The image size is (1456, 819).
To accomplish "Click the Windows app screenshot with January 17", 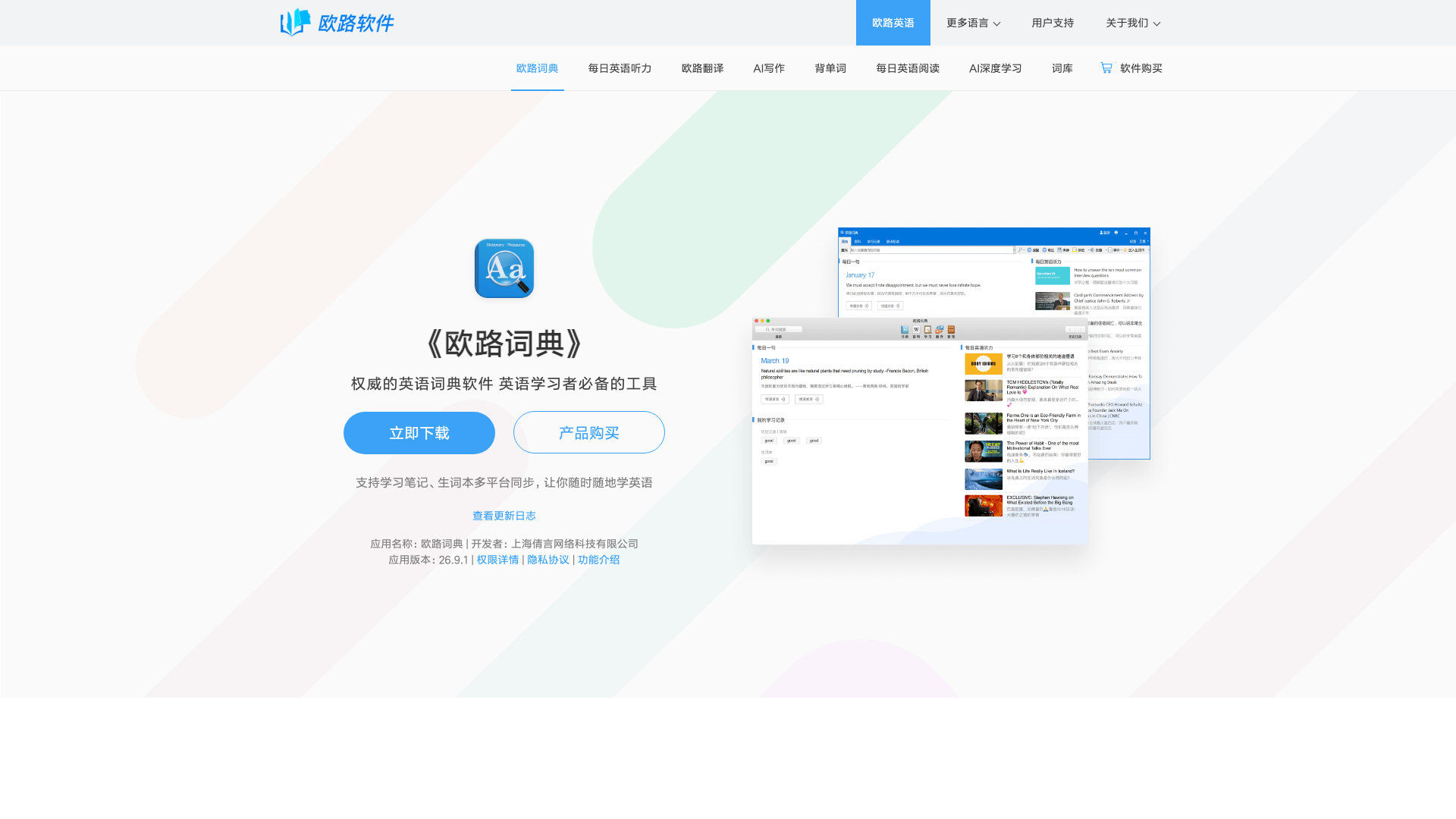I will [994, 273].
